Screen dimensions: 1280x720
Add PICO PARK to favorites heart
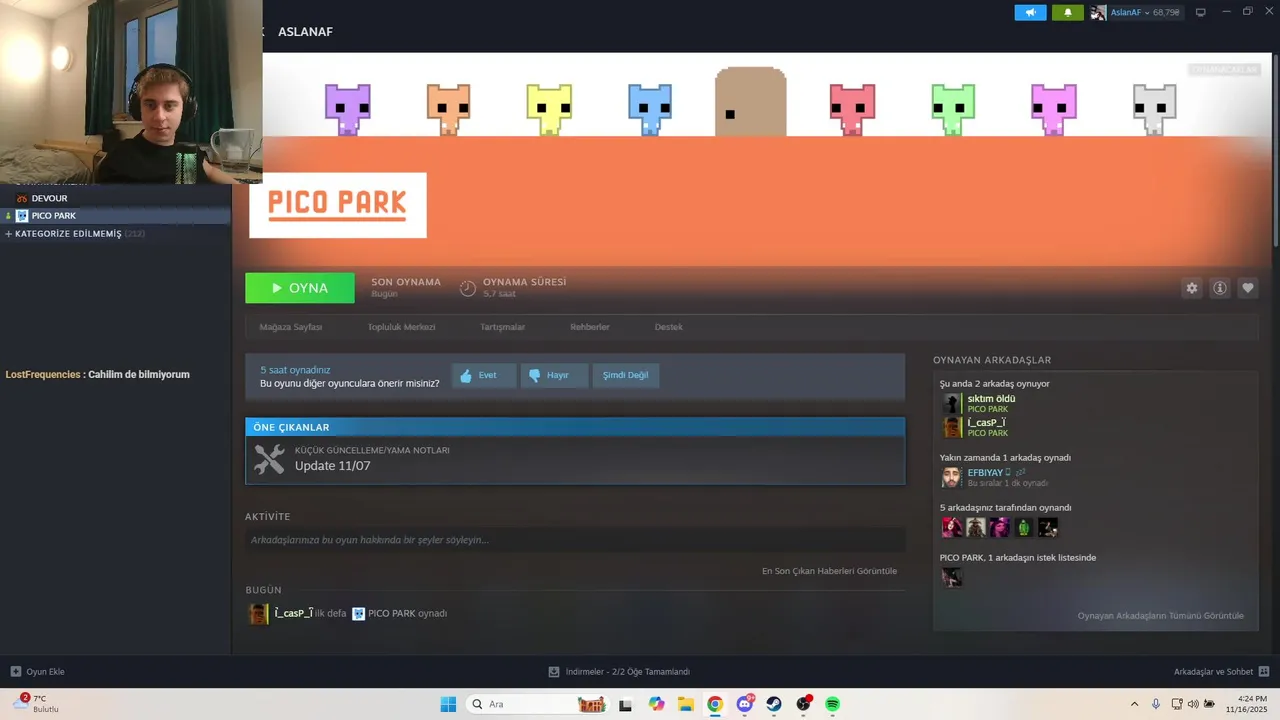(1248, 288)
